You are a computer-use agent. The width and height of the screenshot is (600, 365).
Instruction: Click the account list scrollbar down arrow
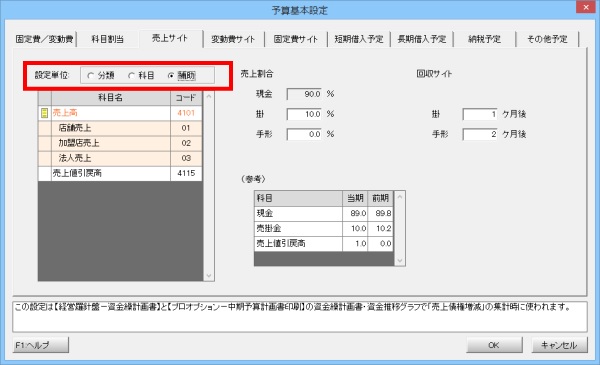pos(209,275)
